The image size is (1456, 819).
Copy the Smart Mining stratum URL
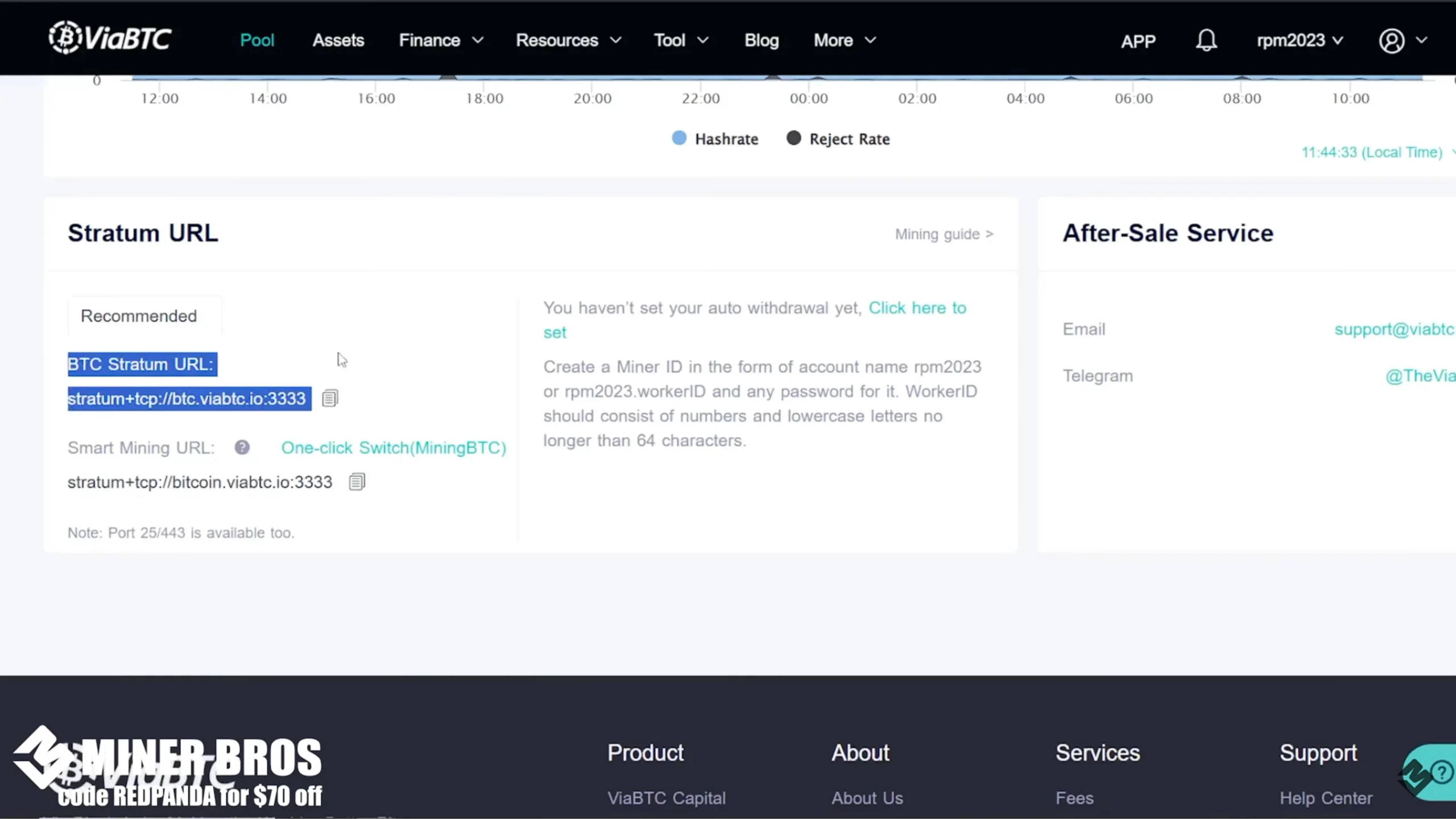(x=357, y=482)
